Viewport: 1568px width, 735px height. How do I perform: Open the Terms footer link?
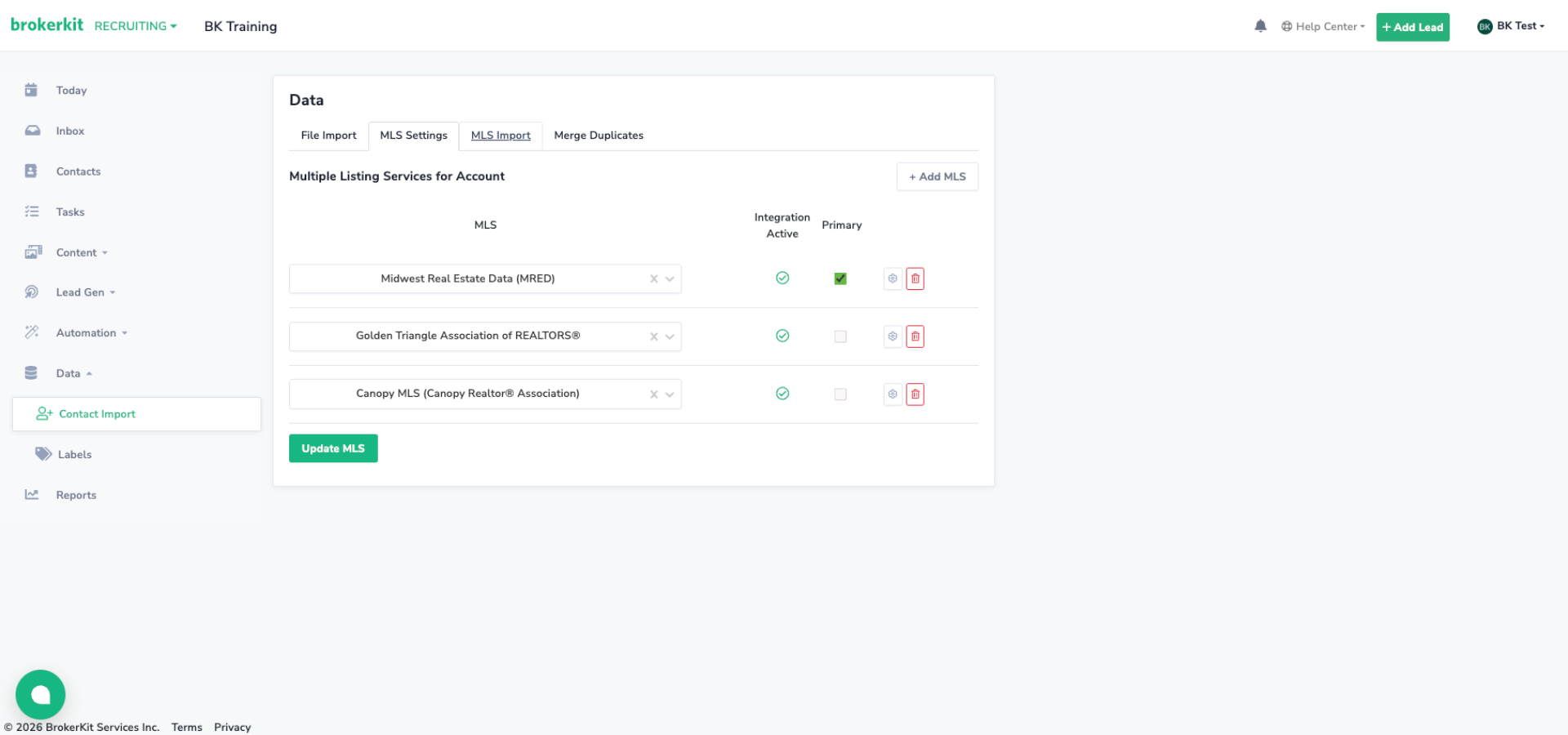tap(187, 727)
